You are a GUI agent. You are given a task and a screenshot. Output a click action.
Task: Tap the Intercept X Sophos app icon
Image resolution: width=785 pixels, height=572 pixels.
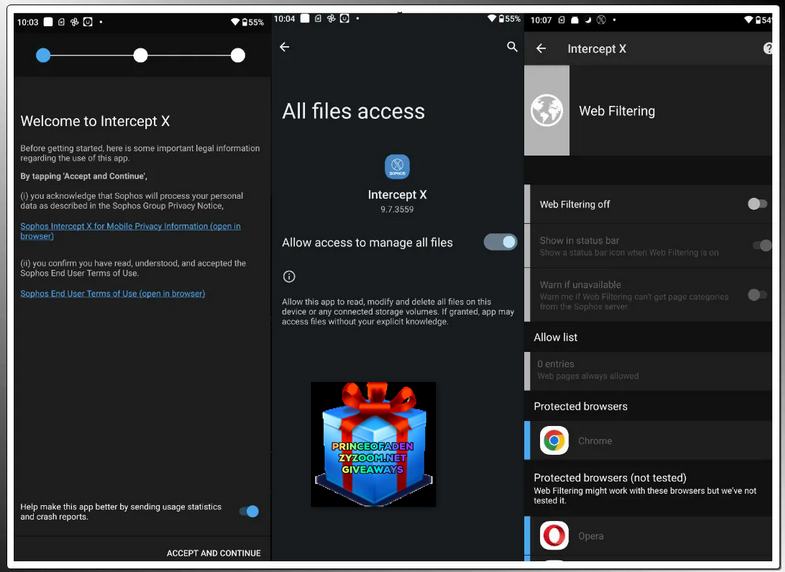pyautogui.click(x=397, y=167)
